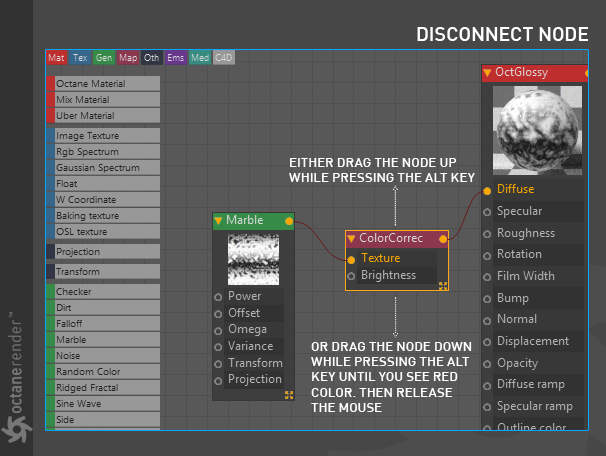Click the Marble node output port
Image resolution: width=606 pixels, height=456 pixels.
(289, 221)
